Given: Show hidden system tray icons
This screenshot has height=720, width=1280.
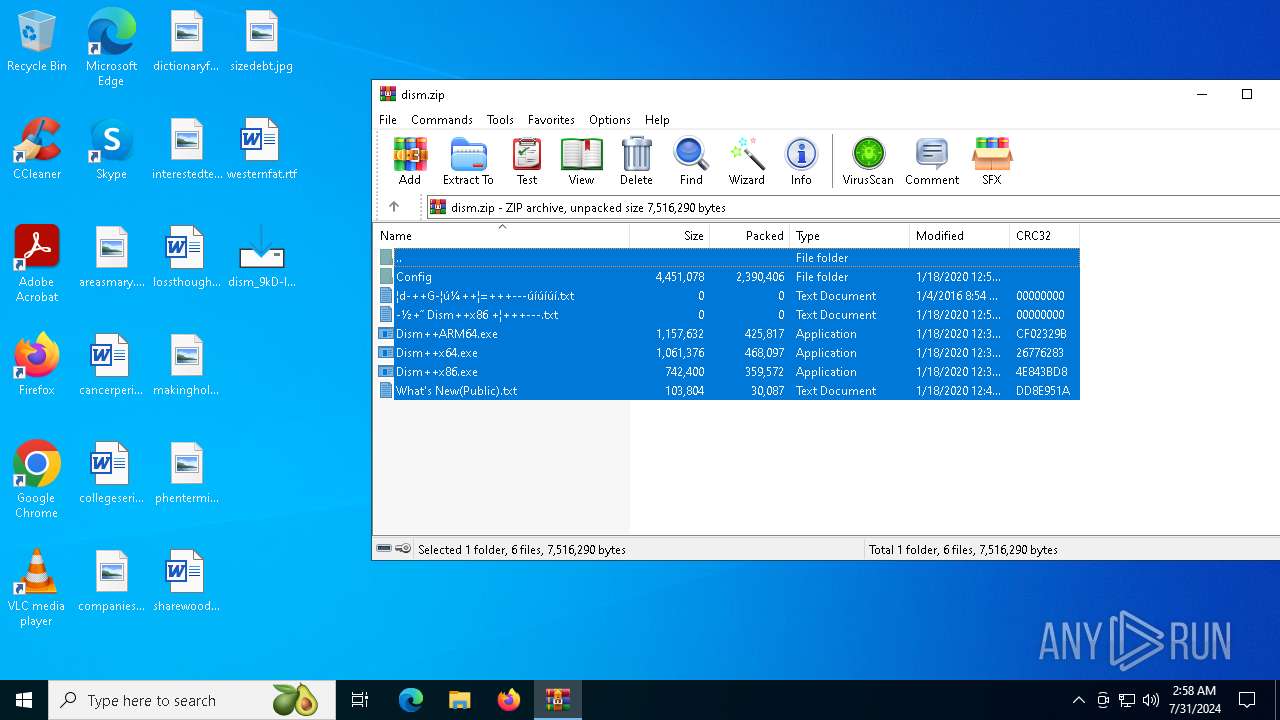Looking at the screenshot, I should 1078,700.
